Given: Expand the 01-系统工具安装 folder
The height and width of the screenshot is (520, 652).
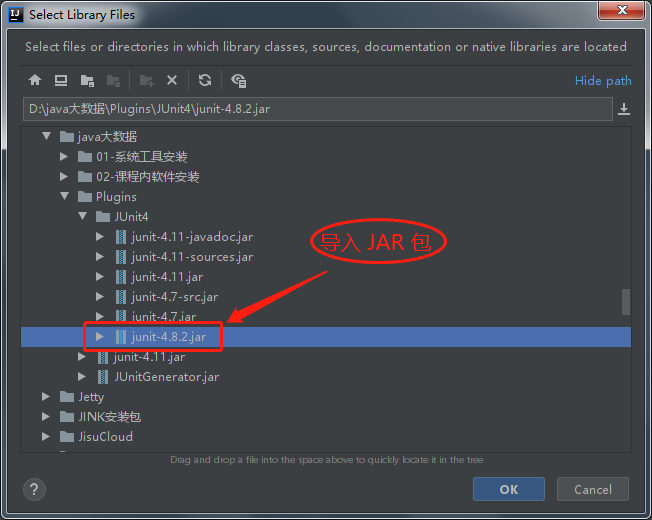Looking at the screenshot, I should (64, 156).
